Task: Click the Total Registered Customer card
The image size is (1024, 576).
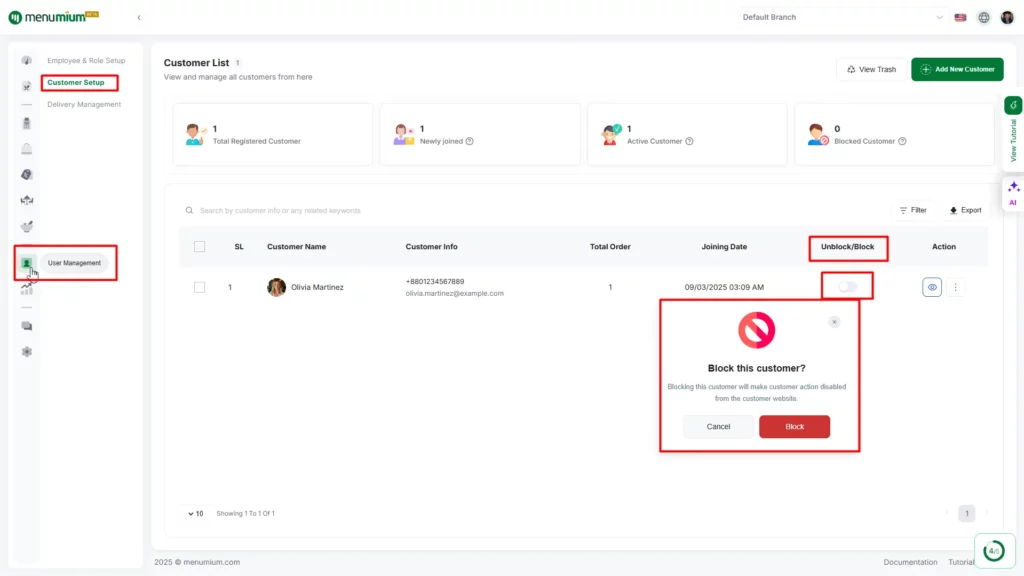Action: 273,135
